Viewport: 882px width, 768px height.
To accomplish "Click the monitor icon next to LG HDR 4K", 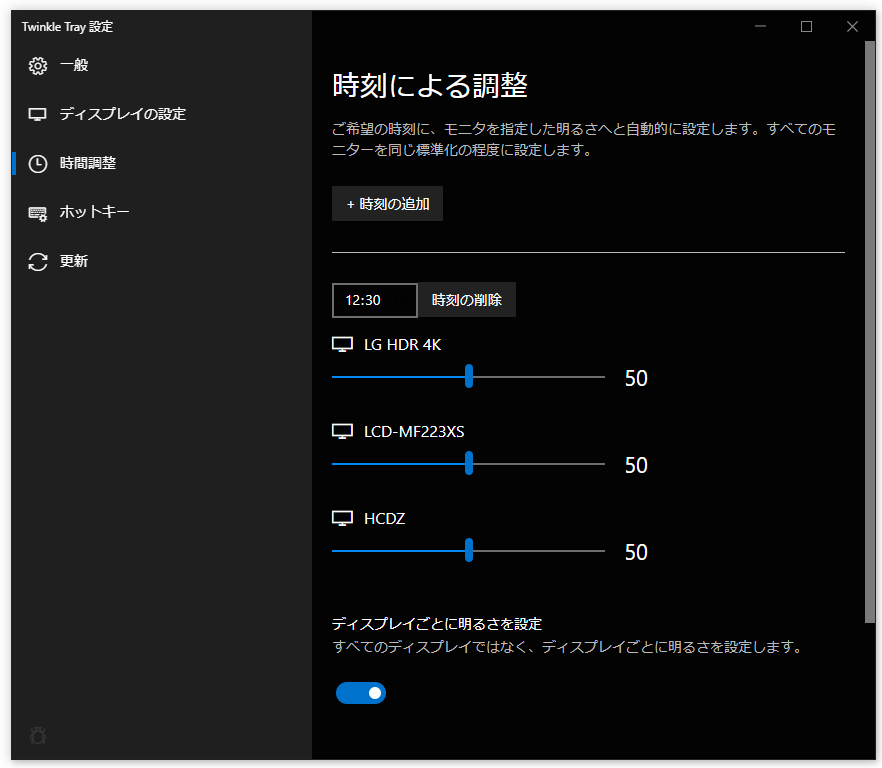I will pyautogui.click(x=342, y=344).
